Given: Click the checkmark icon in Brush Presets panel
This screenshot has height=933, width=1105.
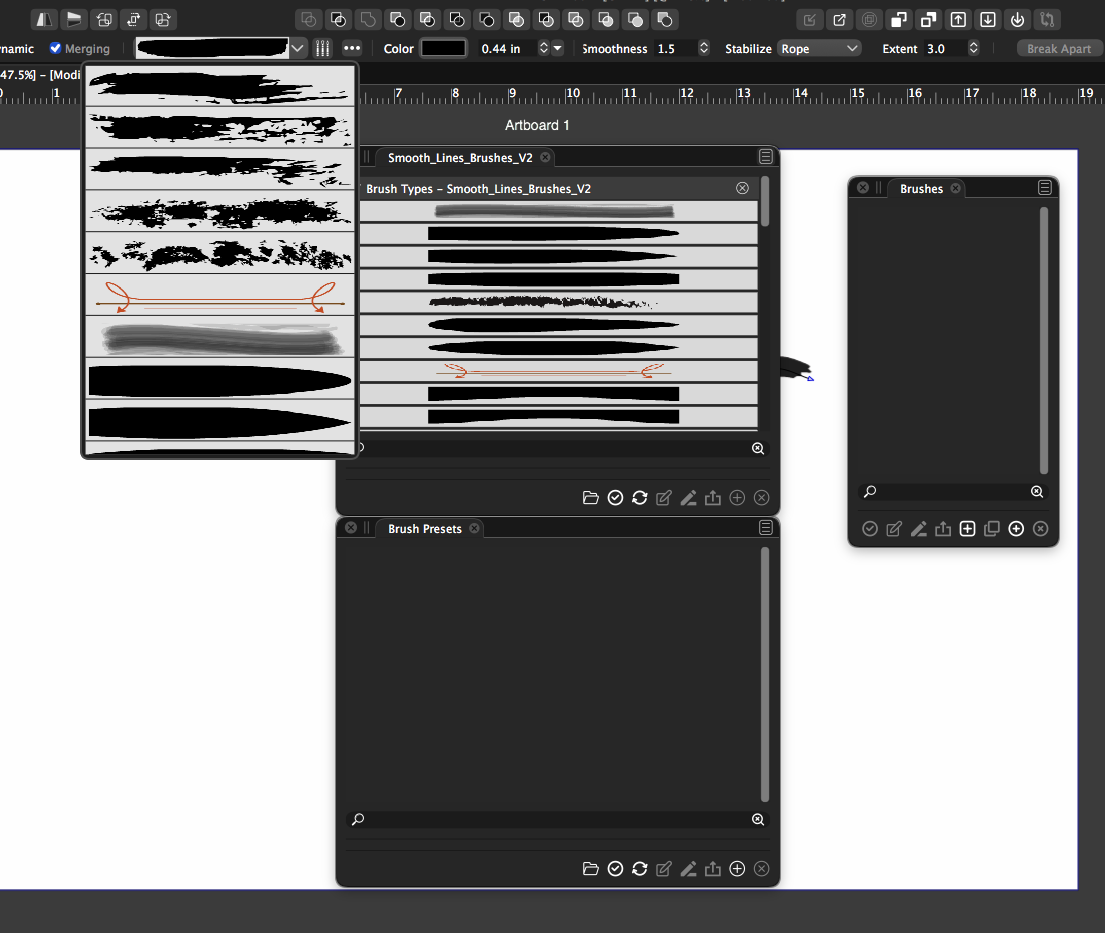Looking at the screenshot, I should coord(615,869).
